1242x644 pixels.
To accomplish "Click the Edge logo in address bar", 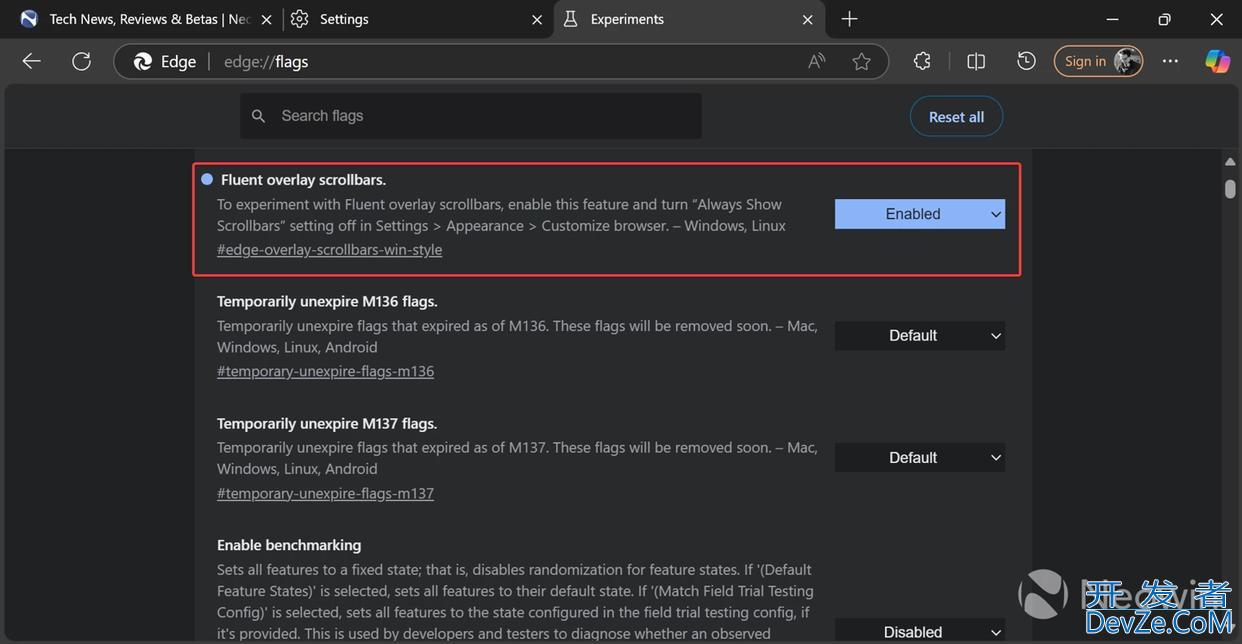I will (143, 61).
